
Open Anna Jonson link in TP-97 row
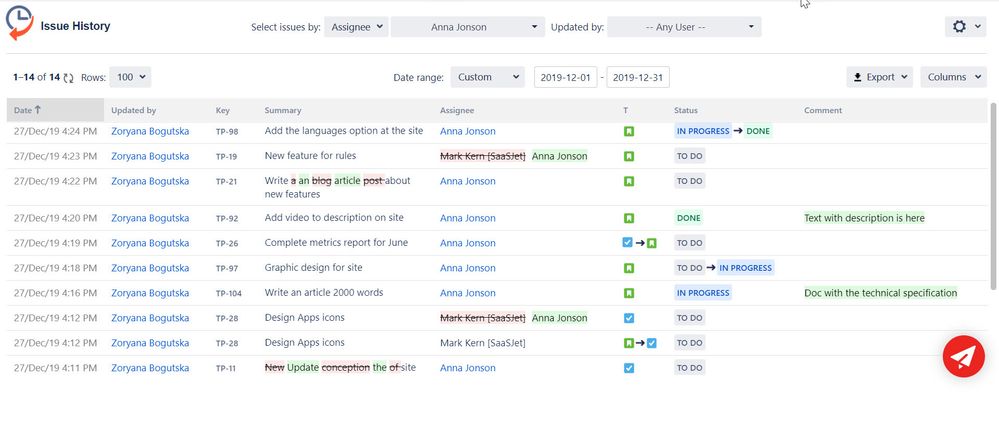click(468, 268)
